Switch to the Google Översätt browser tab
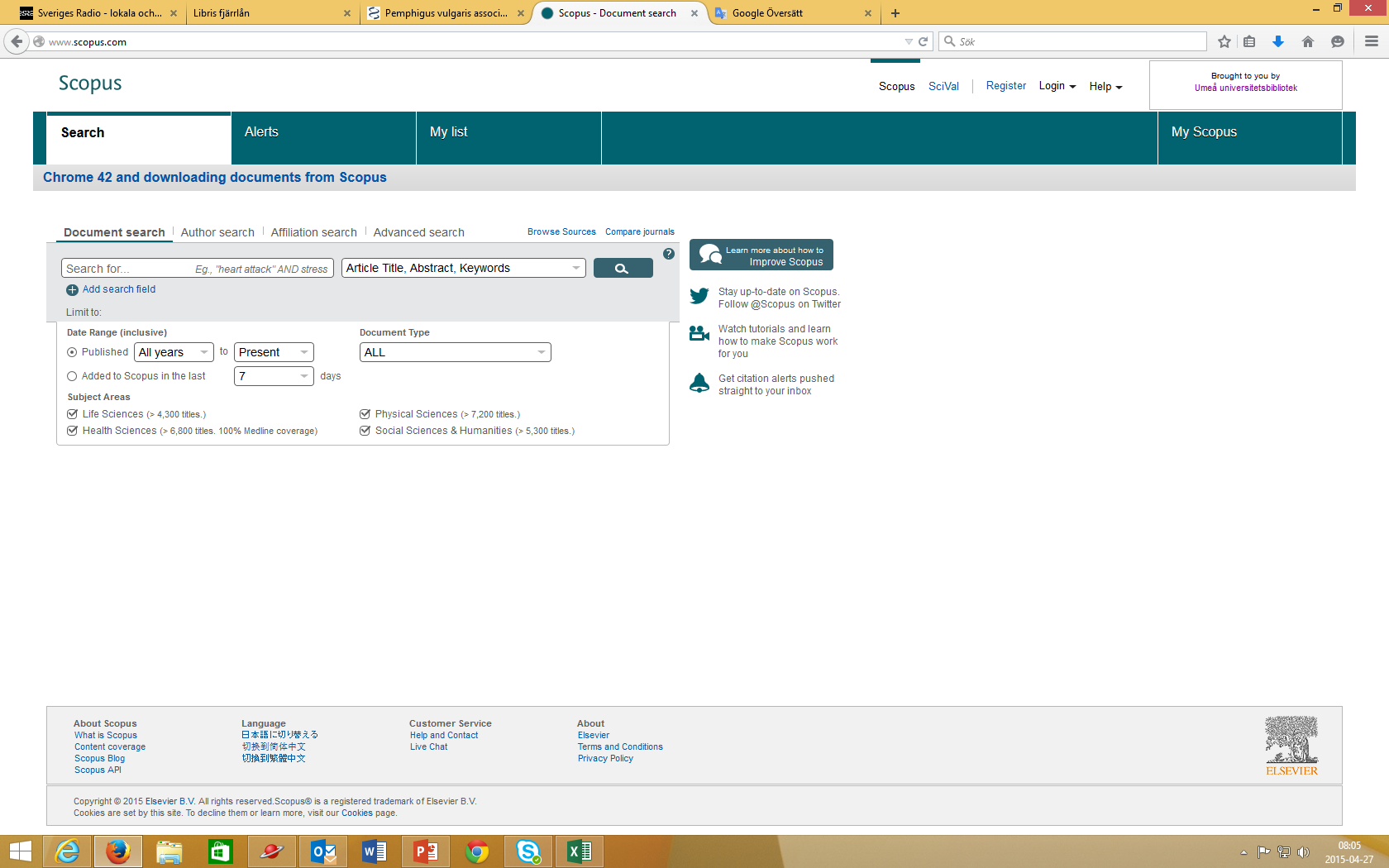This screenshot has height=868, width=1389. coord(793,13)
